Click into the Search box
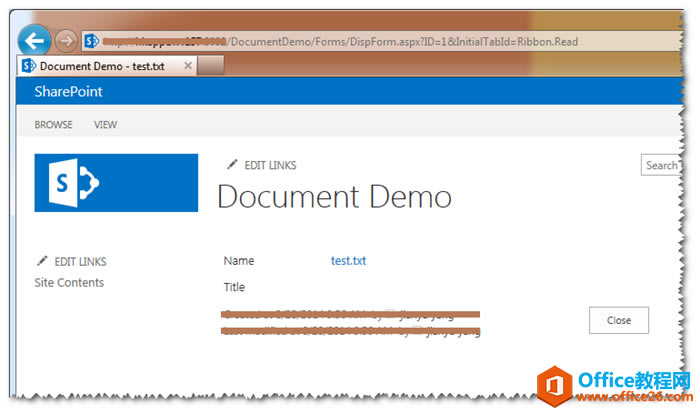This screenshot has height=414, width=700. click(661, 165)
